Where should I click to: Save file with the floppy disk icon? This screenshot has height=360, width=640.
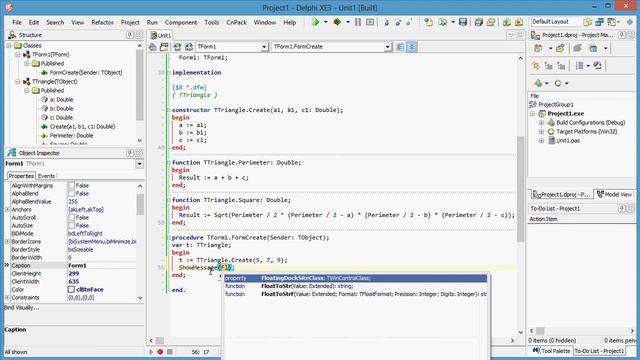463,22
